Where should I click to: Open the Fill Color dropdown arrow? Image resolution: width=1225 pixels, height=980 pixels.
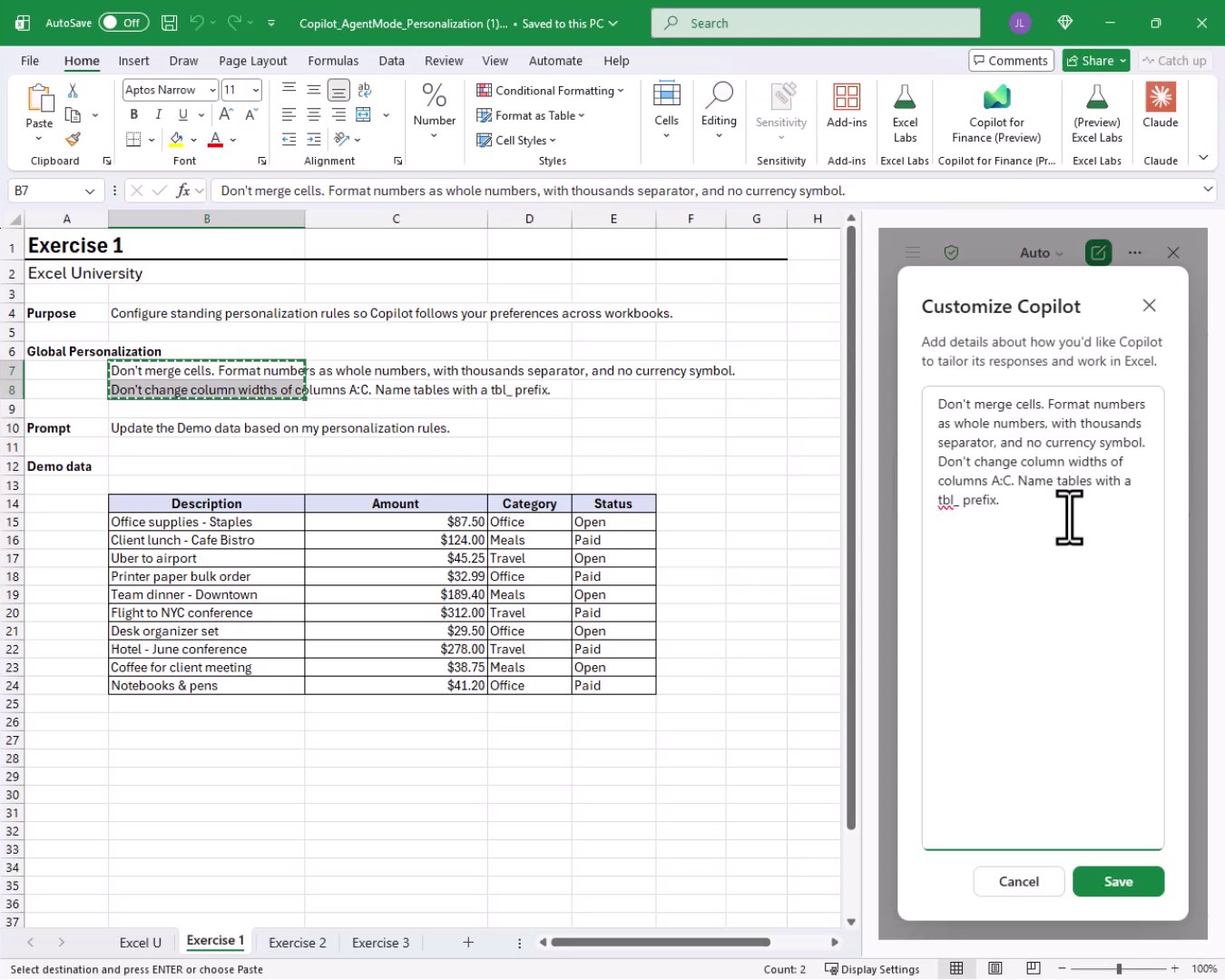pyautogui.click(x=193, y=140)
